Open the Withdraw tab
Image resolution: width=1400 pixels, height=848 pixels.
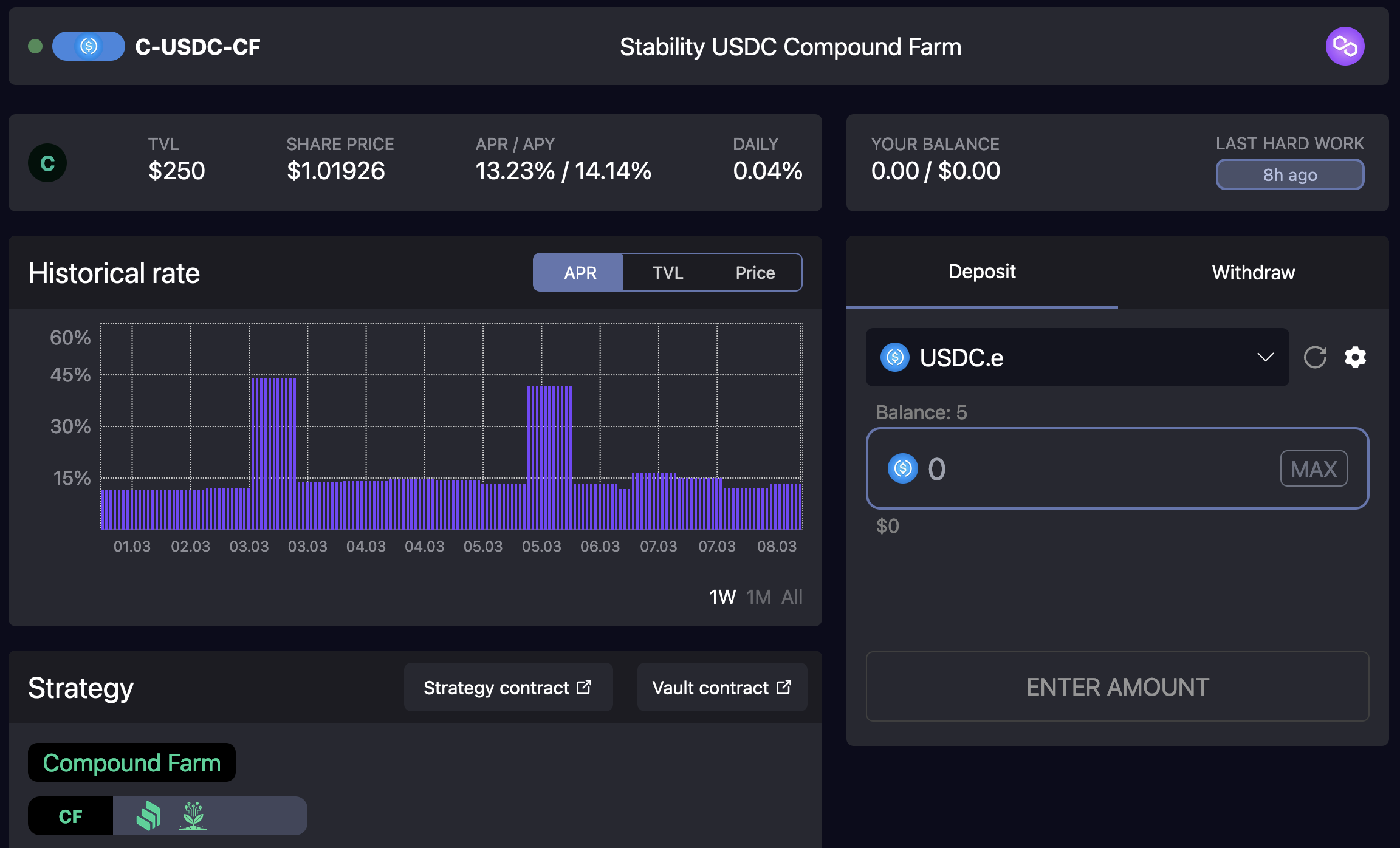click(1253, 273)
